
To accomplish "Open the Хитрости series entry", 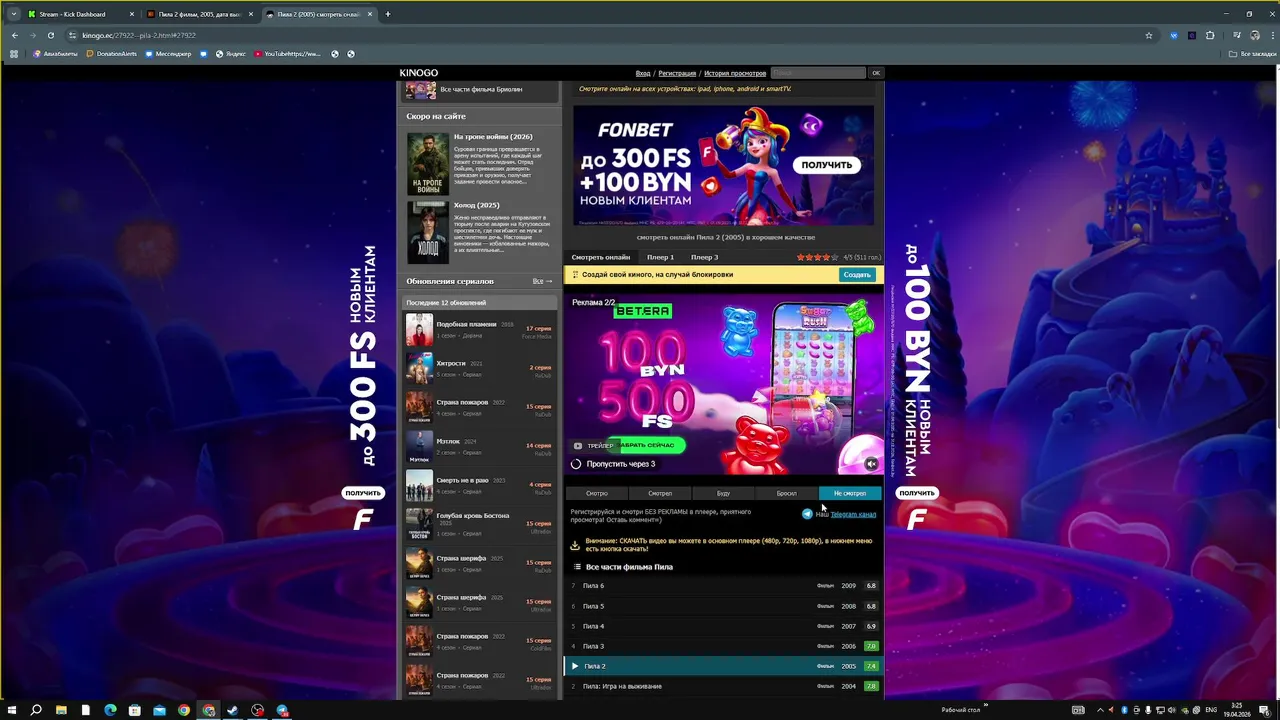I will click(x=479, y=368).
